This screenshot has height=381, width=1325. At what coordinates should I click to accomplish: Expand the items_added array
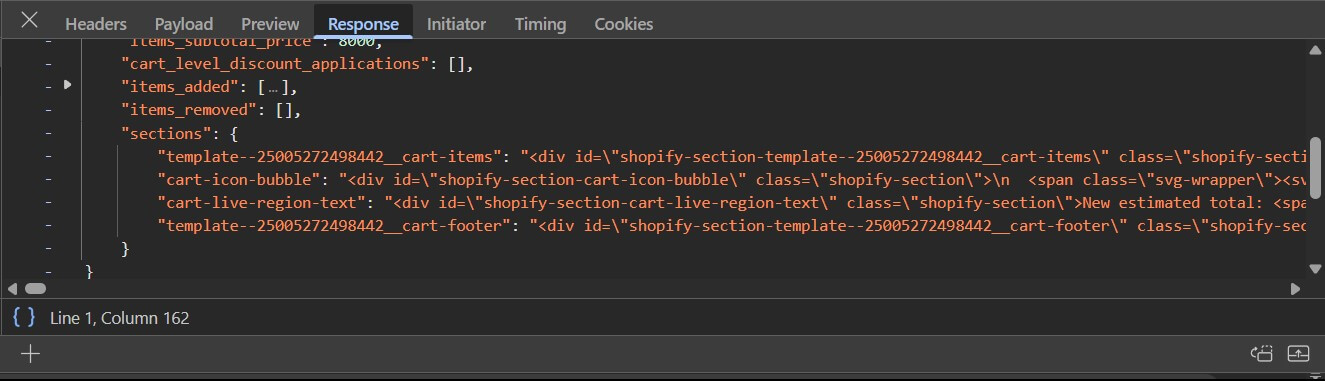click(x=67, y=85)
